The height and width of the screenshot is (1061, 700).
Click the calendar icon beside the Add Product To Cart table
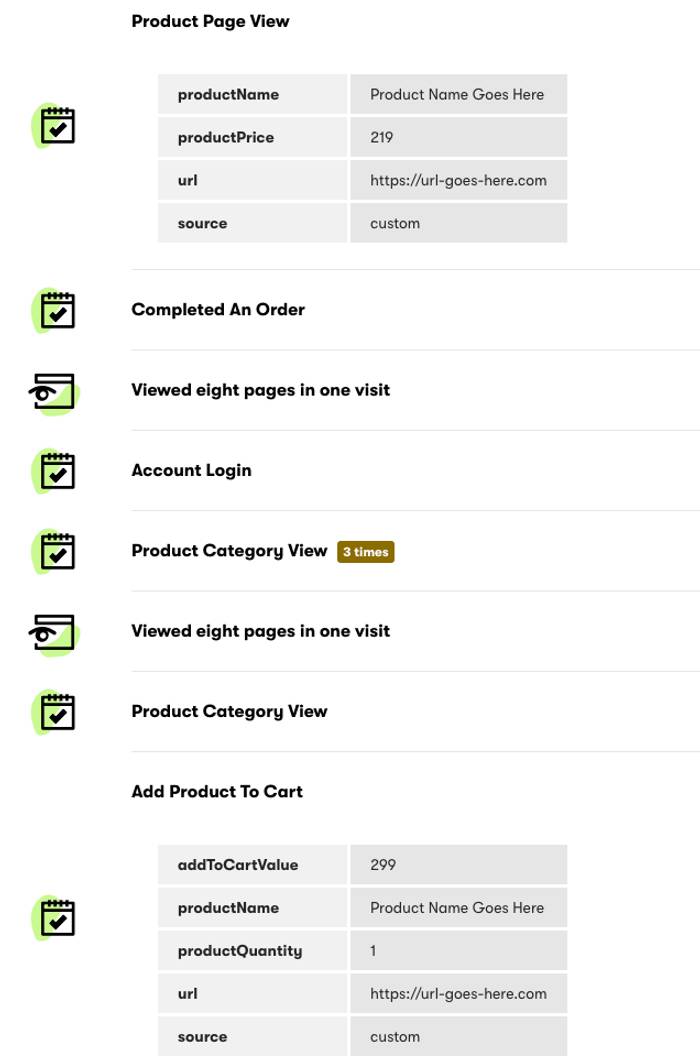tap(57, 918)
